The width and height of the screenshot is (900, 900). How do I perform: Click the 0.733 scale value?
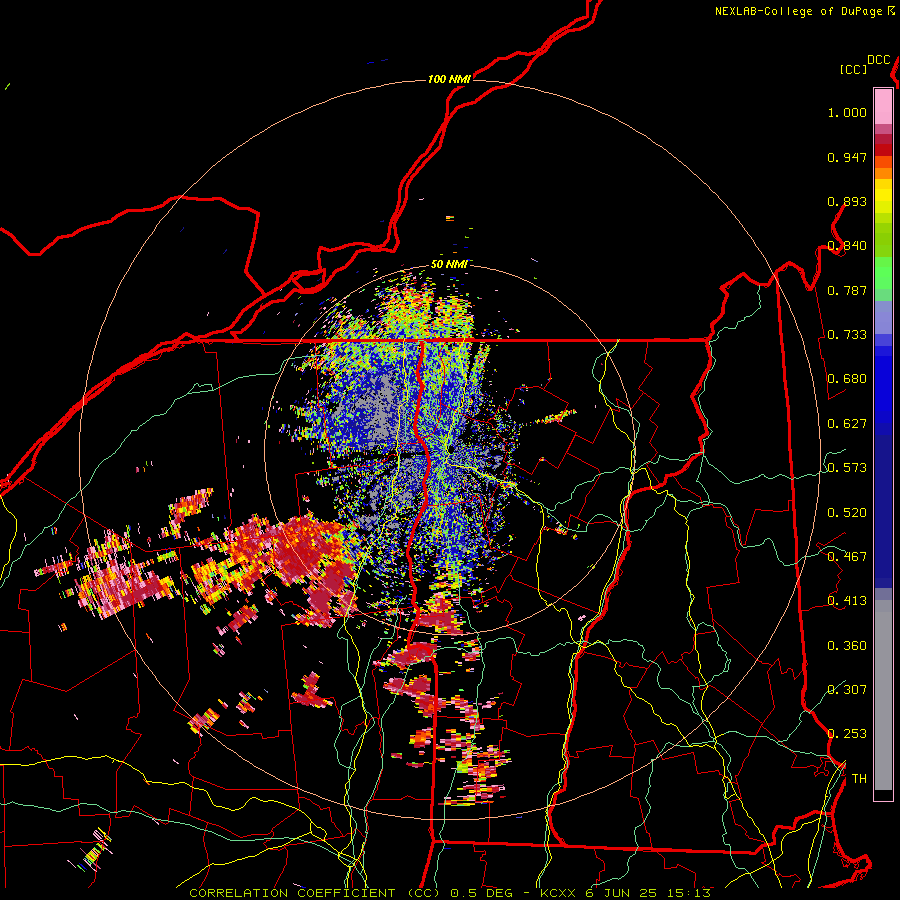847,335
